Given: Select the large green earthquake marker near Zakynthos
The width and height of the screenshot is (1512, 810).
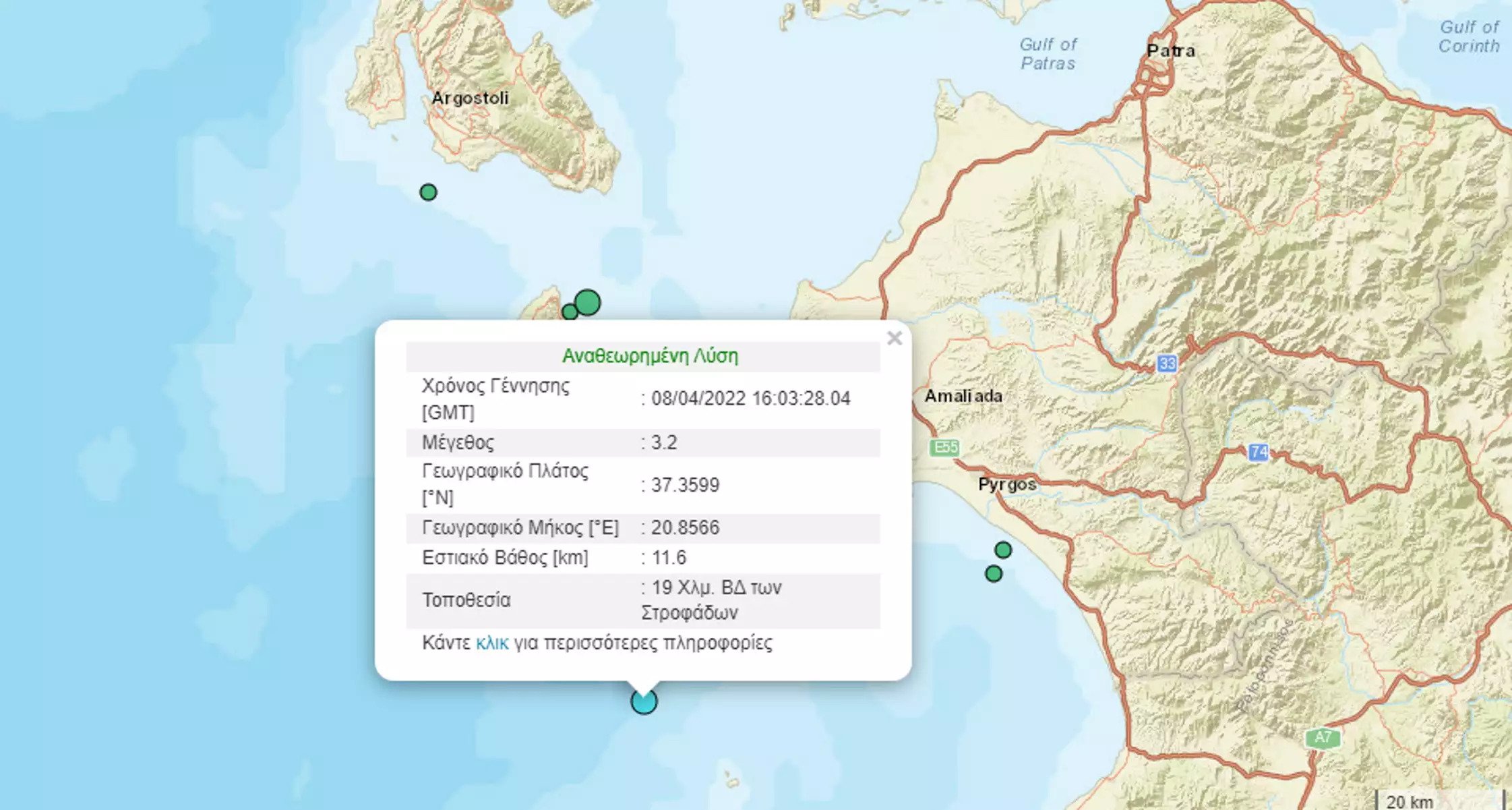Looking at the screenshot, I should [587, 302].
